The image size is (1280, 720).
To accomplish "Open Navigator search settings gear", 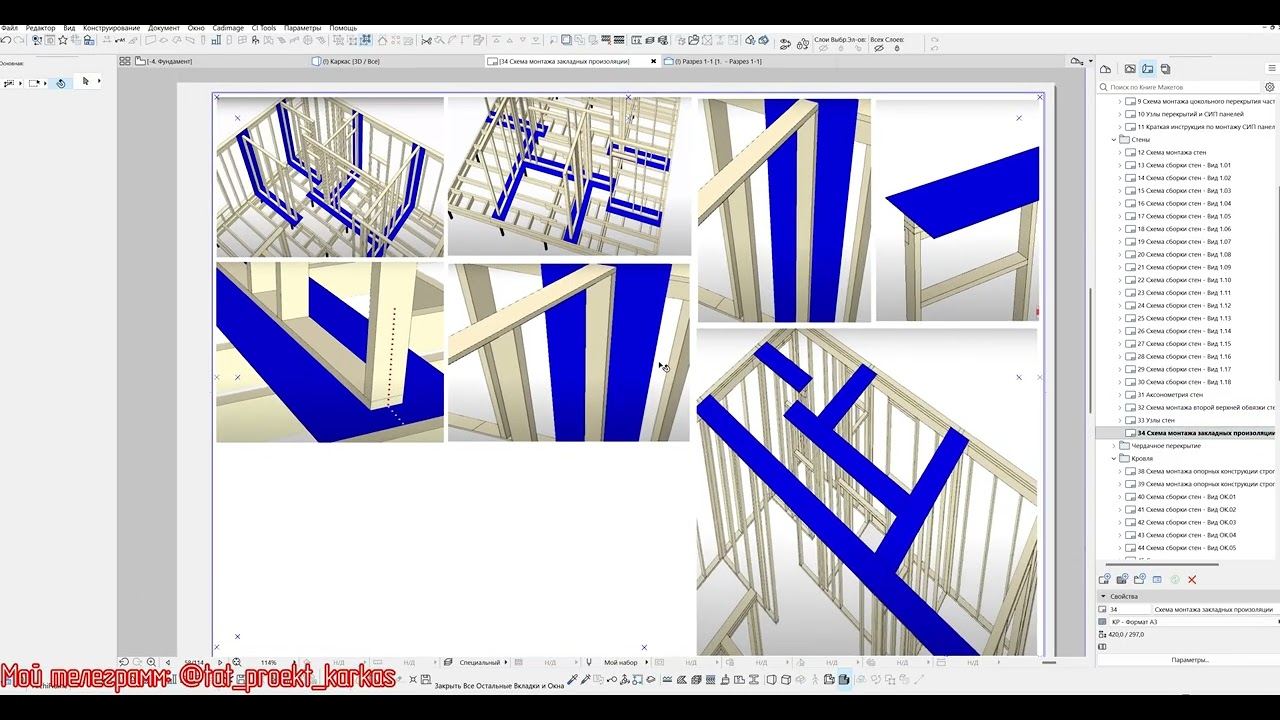I will click(x=1270, y=87).
